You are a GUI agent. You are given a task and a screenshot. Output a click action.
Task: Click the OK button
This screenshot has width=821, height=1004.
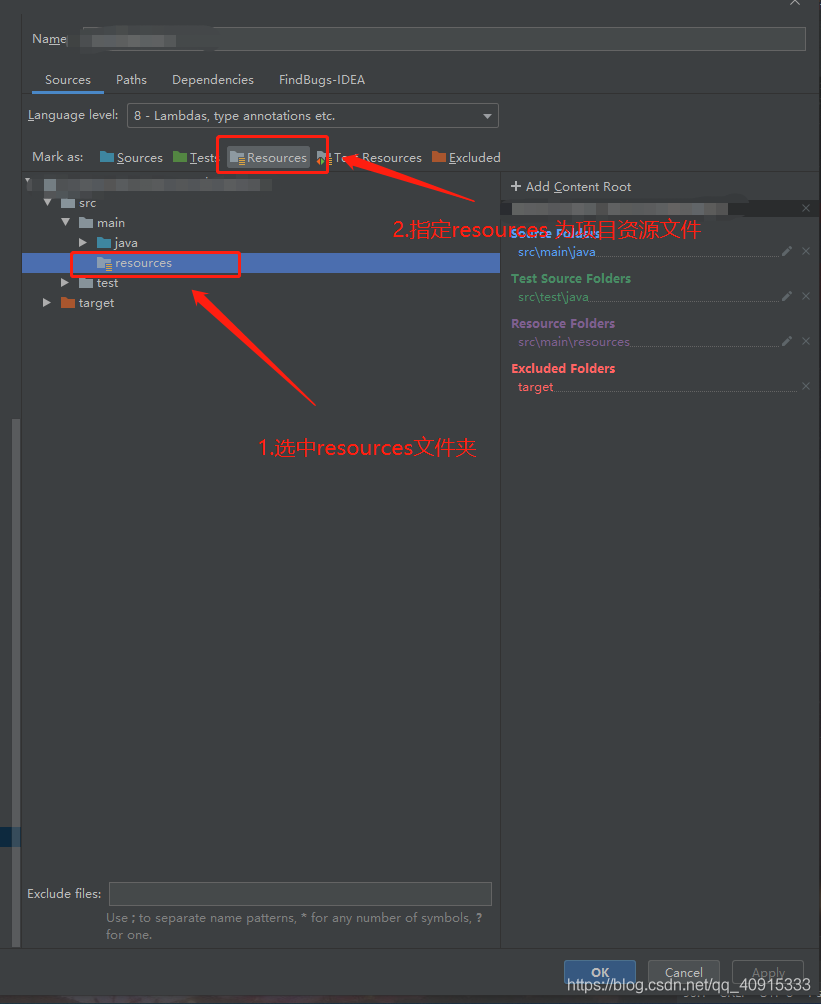click(x=599, y=971)
